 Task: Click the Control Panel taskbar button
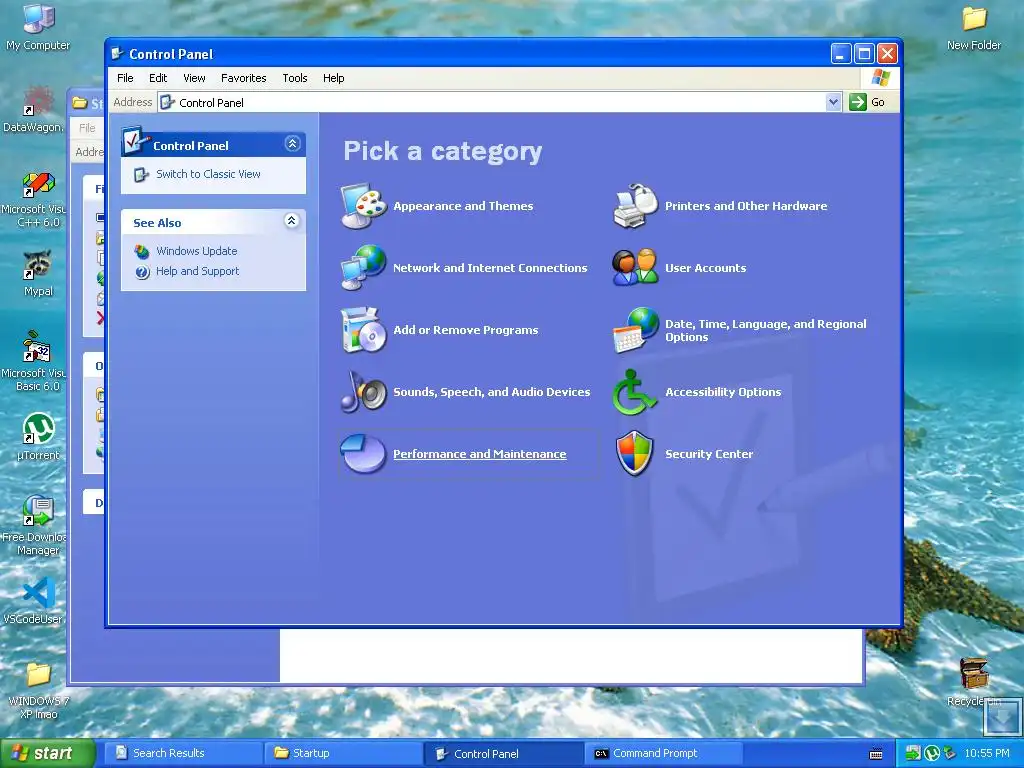[x=504, y=753]
